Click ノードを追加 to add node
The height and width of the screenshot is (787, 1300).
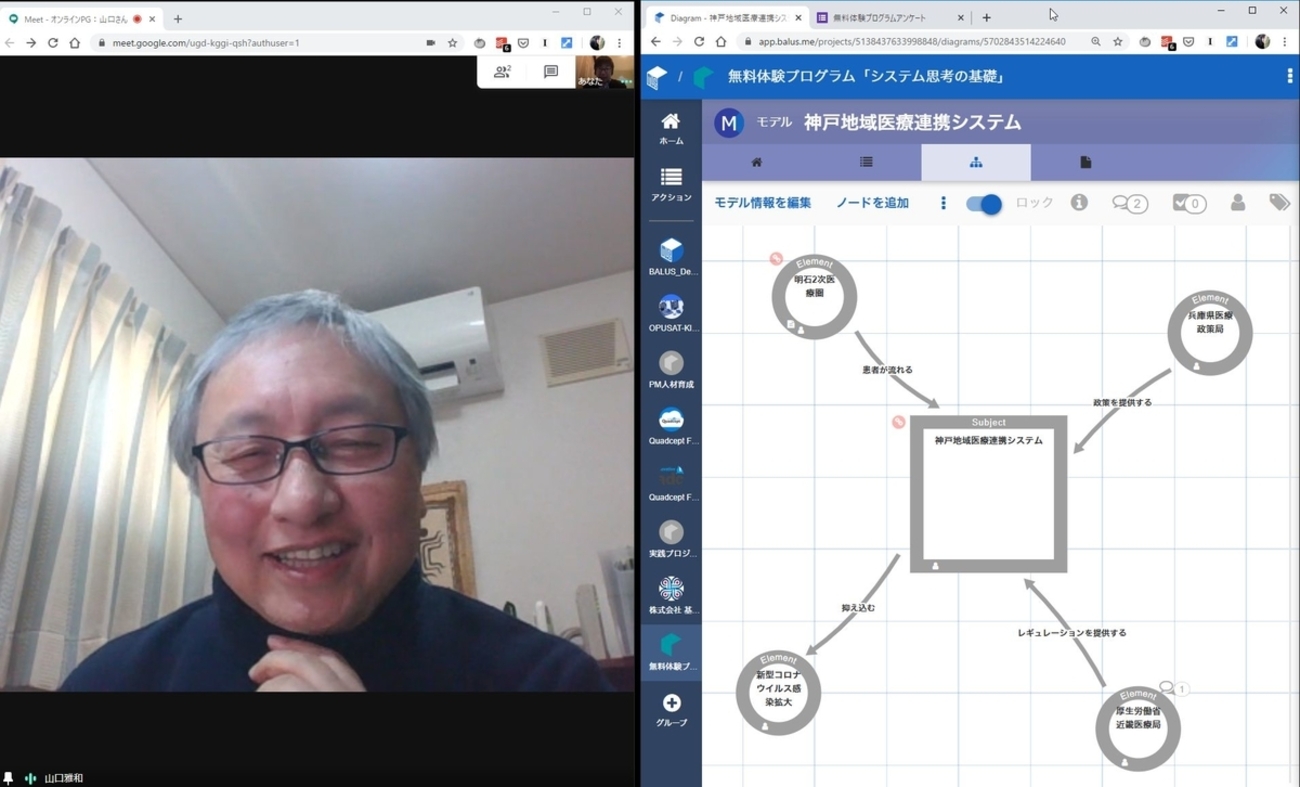point(872,203)
